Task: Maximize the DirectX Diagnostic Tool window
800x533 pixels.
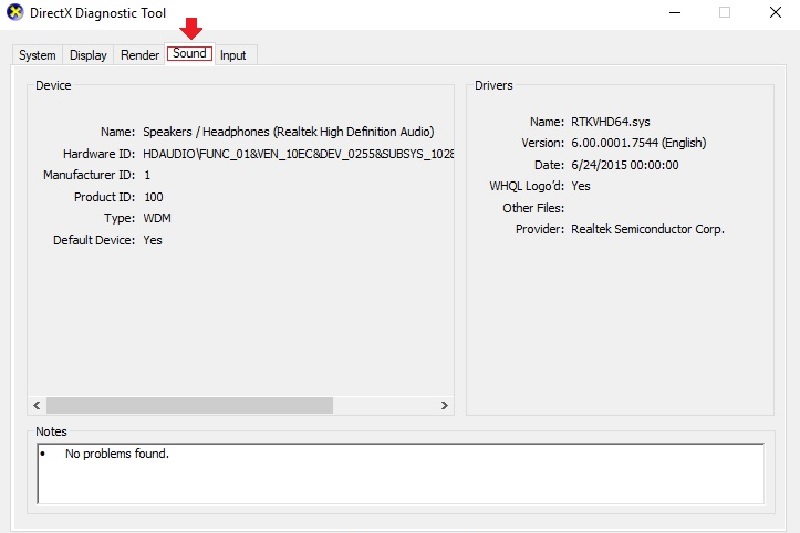Action: tap(724, 13)
